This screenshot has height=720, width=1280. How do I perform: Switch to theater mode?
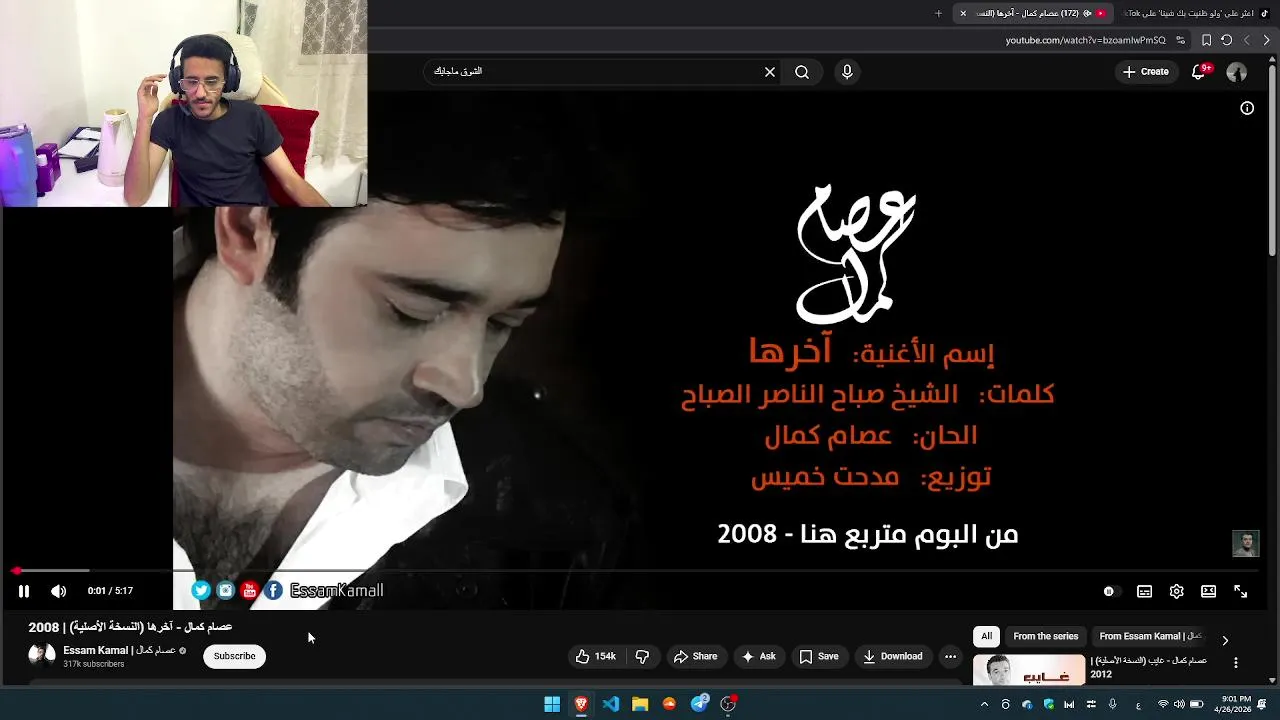click(1208, 591)
